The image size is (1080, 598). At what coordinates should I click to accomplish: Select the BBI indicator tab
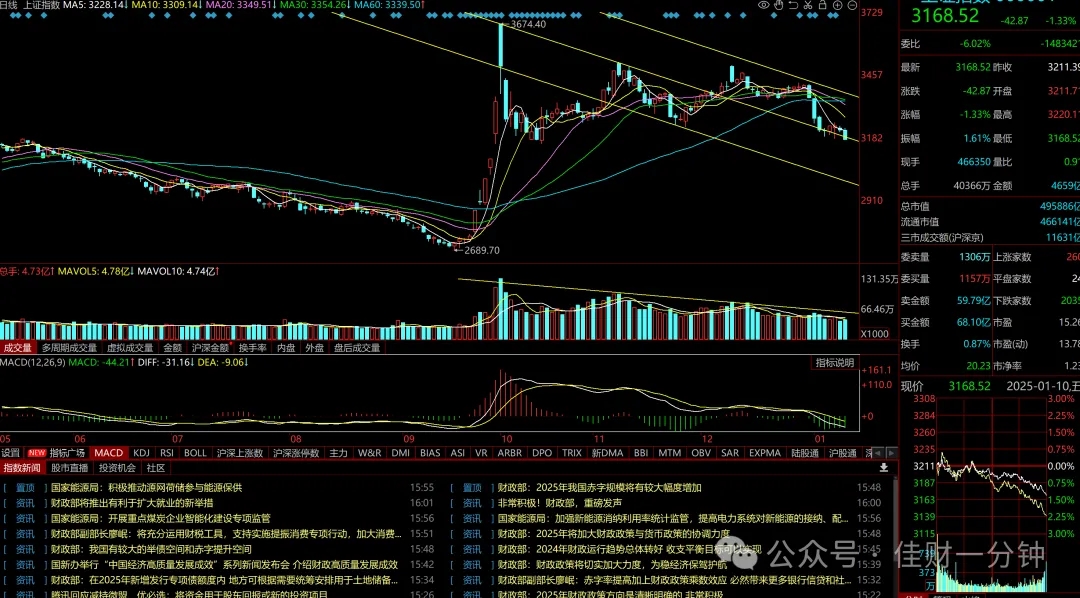pyautogui.click(x=641, y=453)
